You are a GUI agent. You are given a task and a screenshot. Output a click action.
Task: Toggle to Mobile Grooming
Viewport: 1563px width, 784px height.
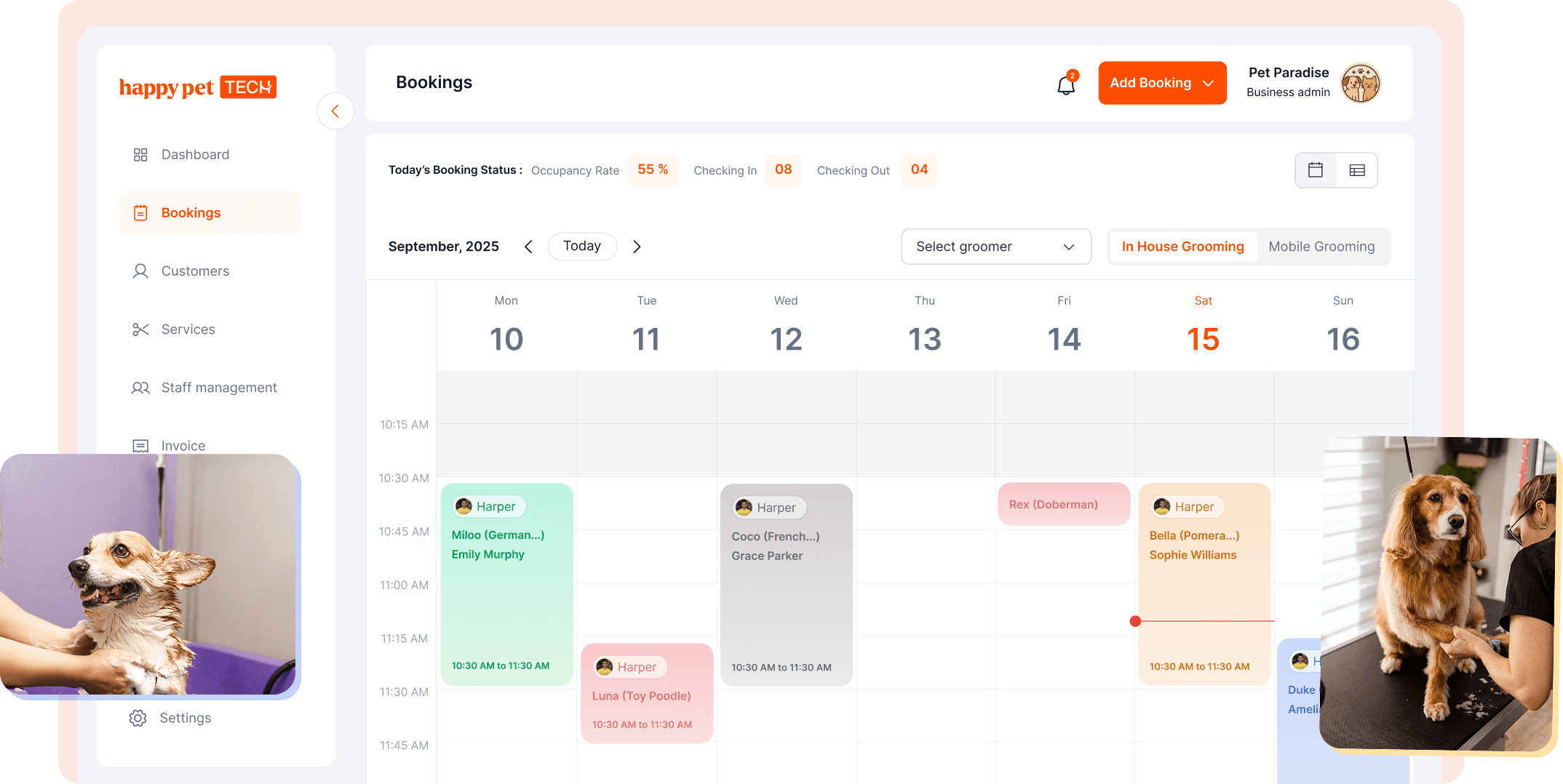coord(1321,247)
